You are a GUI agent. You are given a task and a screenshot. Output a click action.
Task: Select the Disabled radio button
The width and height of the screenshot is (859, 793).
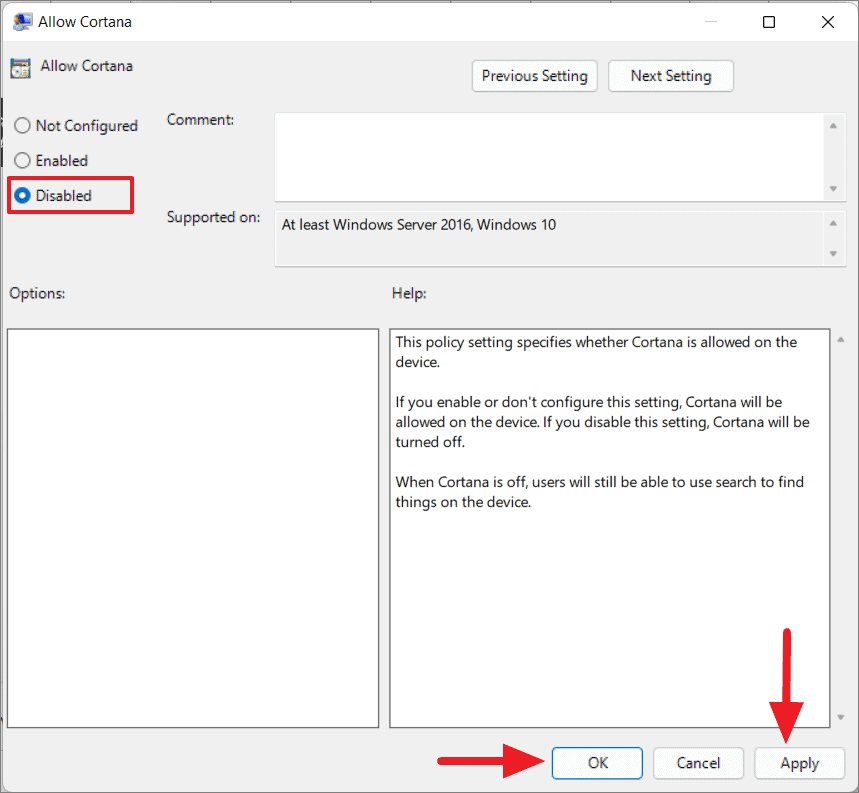point(22,195)
